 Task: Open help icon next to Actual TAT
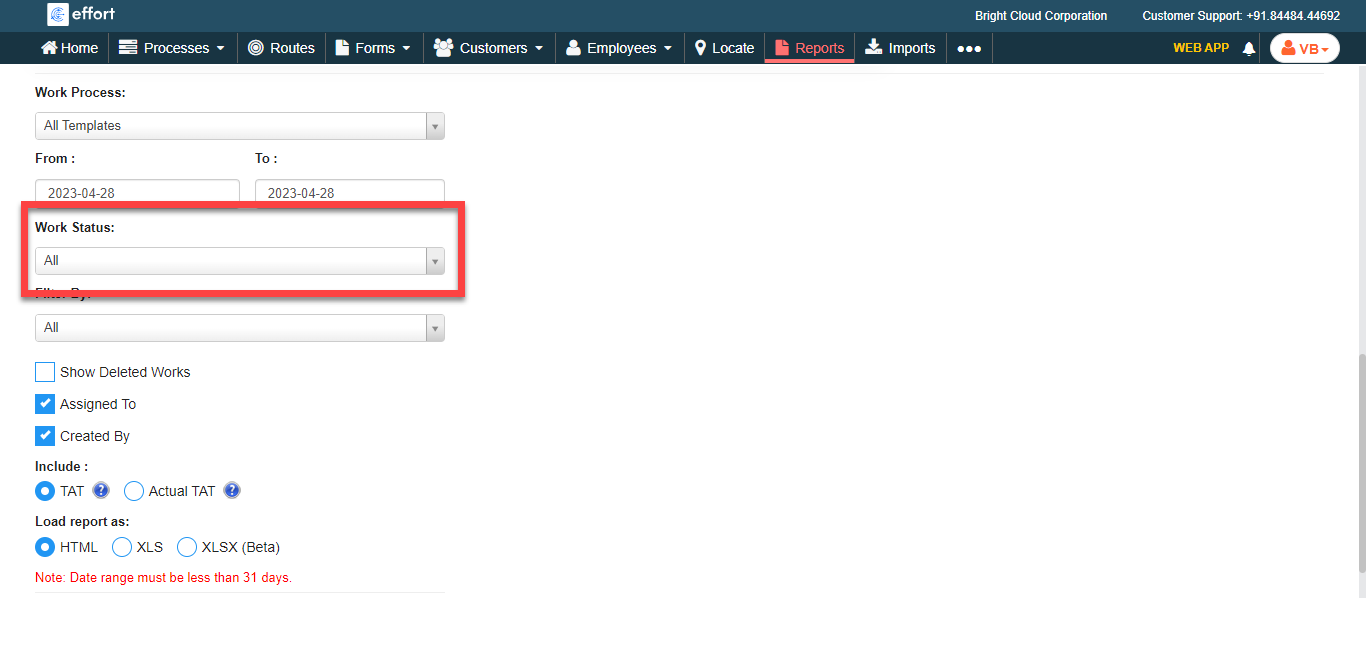tap(232, 491)
